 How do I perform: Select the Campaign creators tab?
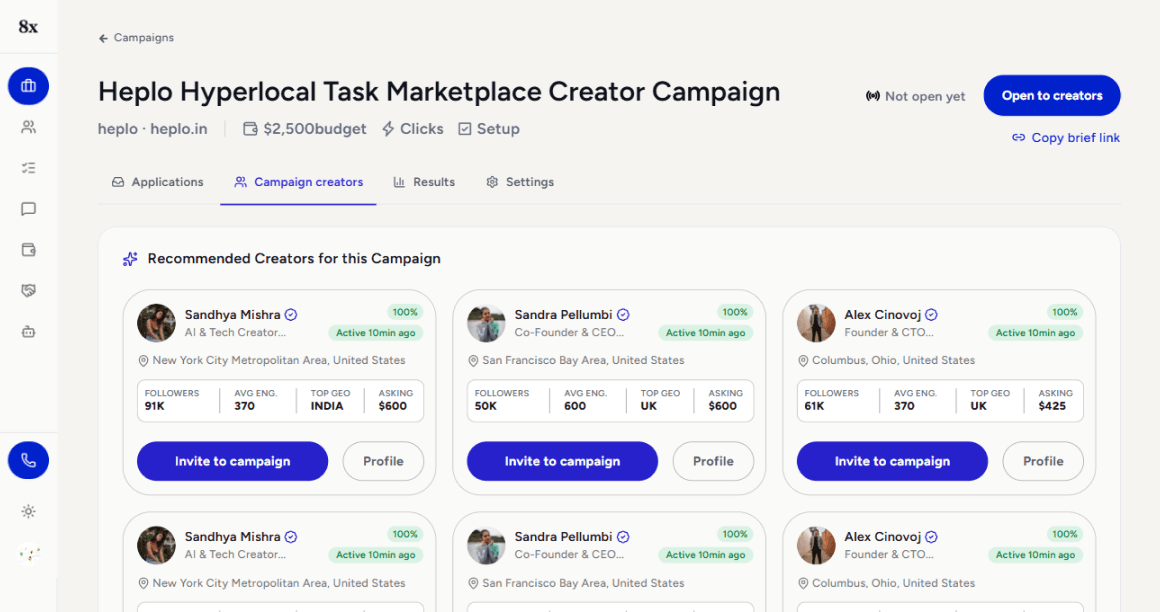298,182
